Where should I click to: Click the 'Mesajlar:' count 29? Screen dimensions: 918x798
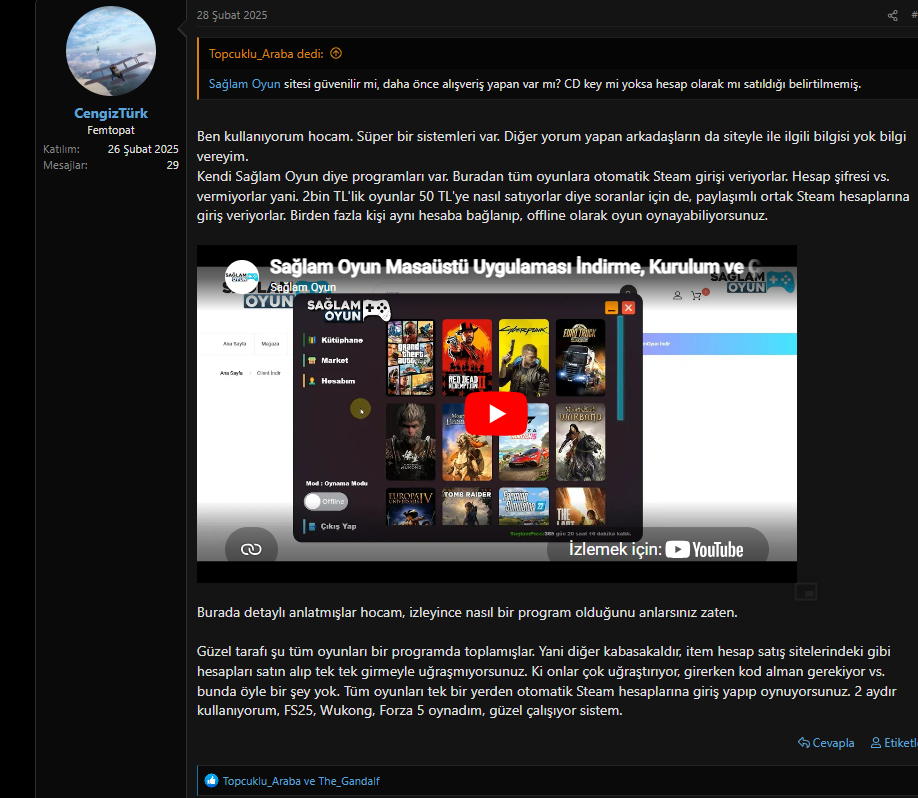pos(173,165)
